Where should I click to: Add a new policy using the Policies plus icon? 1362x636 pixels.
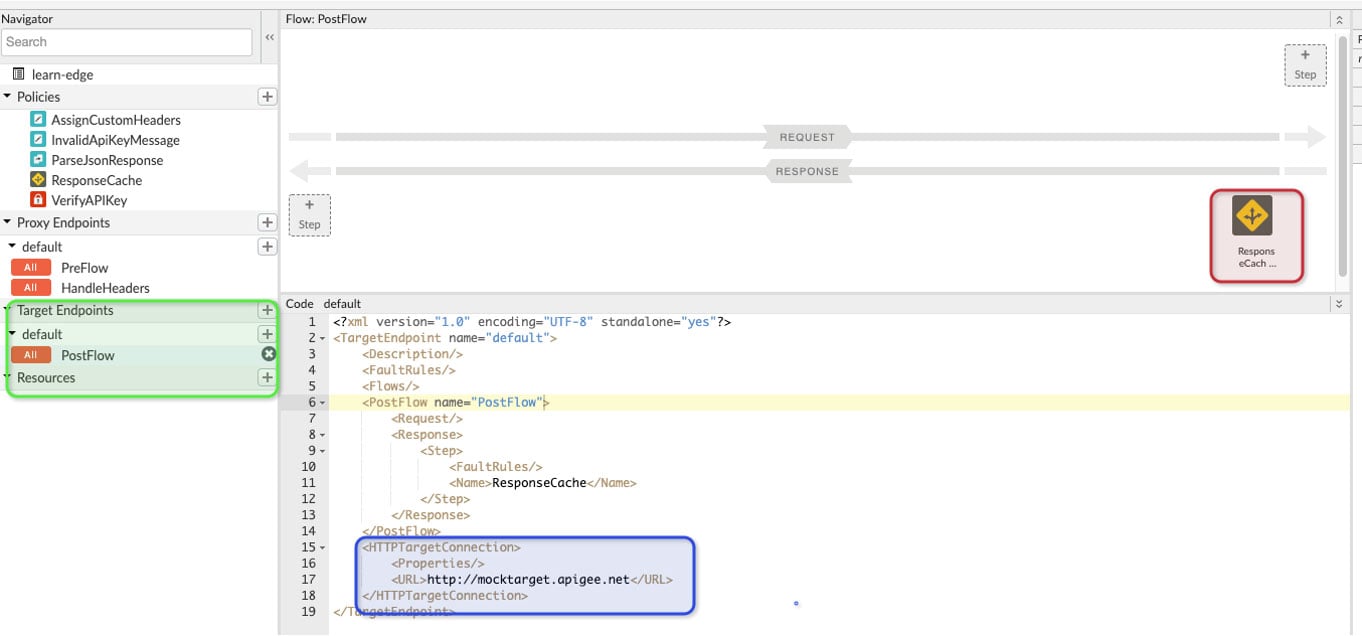266,96
